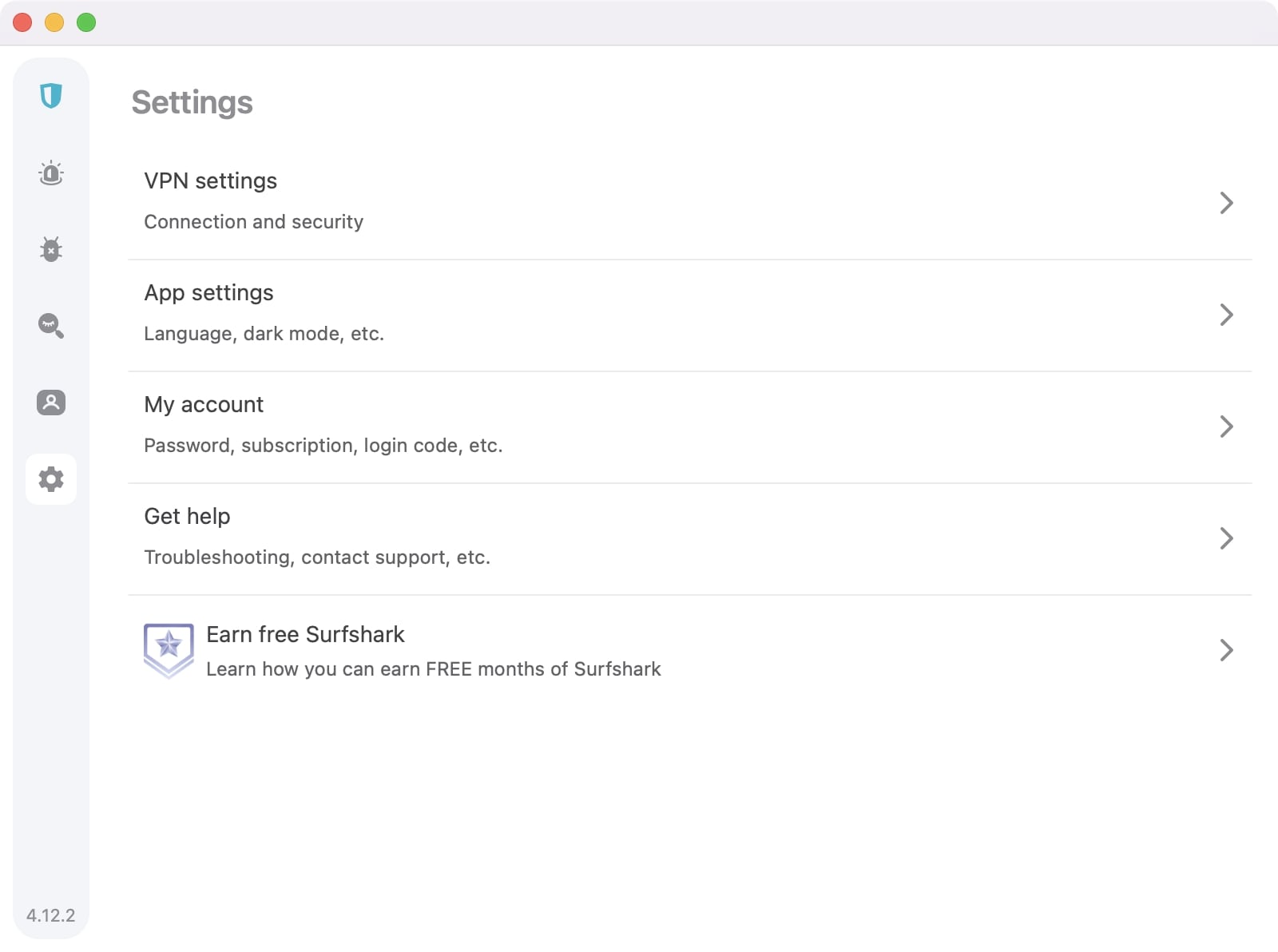Click the yellow minimize traffic light button

tap(53, 23)
